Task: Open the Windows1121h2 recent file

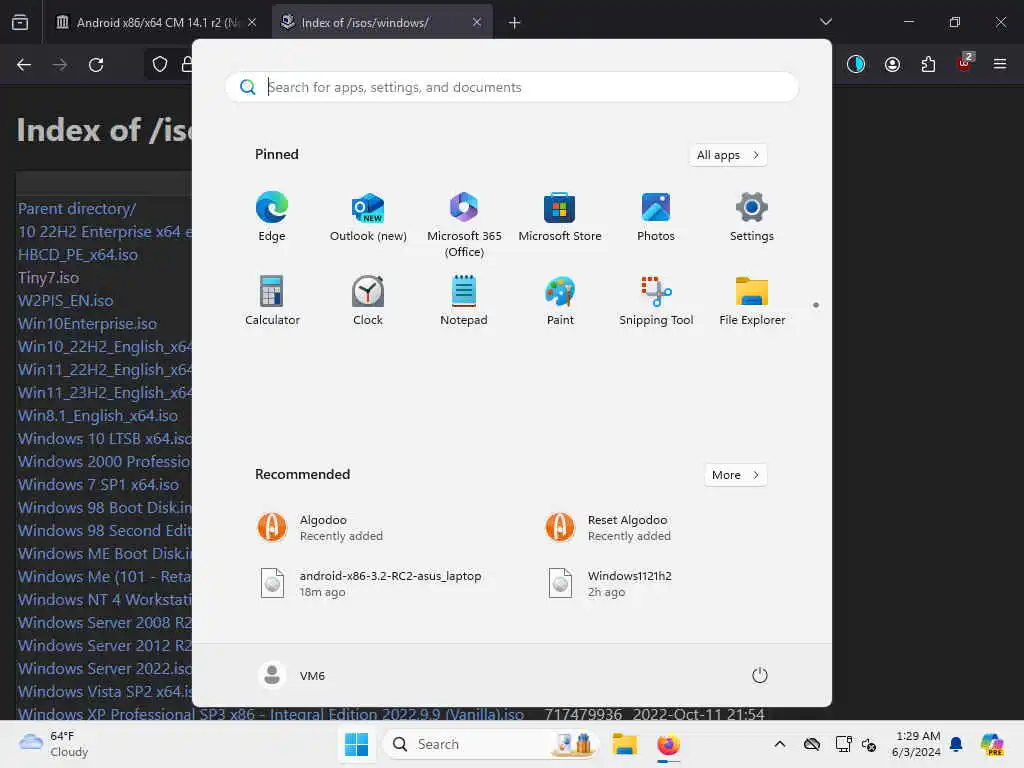Action: coord(609,583)
